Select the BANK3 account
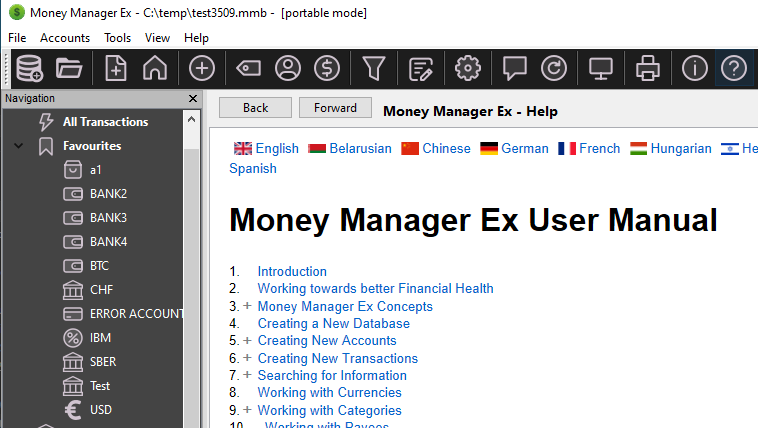758x428 pixels. click(x=108, y=218)
